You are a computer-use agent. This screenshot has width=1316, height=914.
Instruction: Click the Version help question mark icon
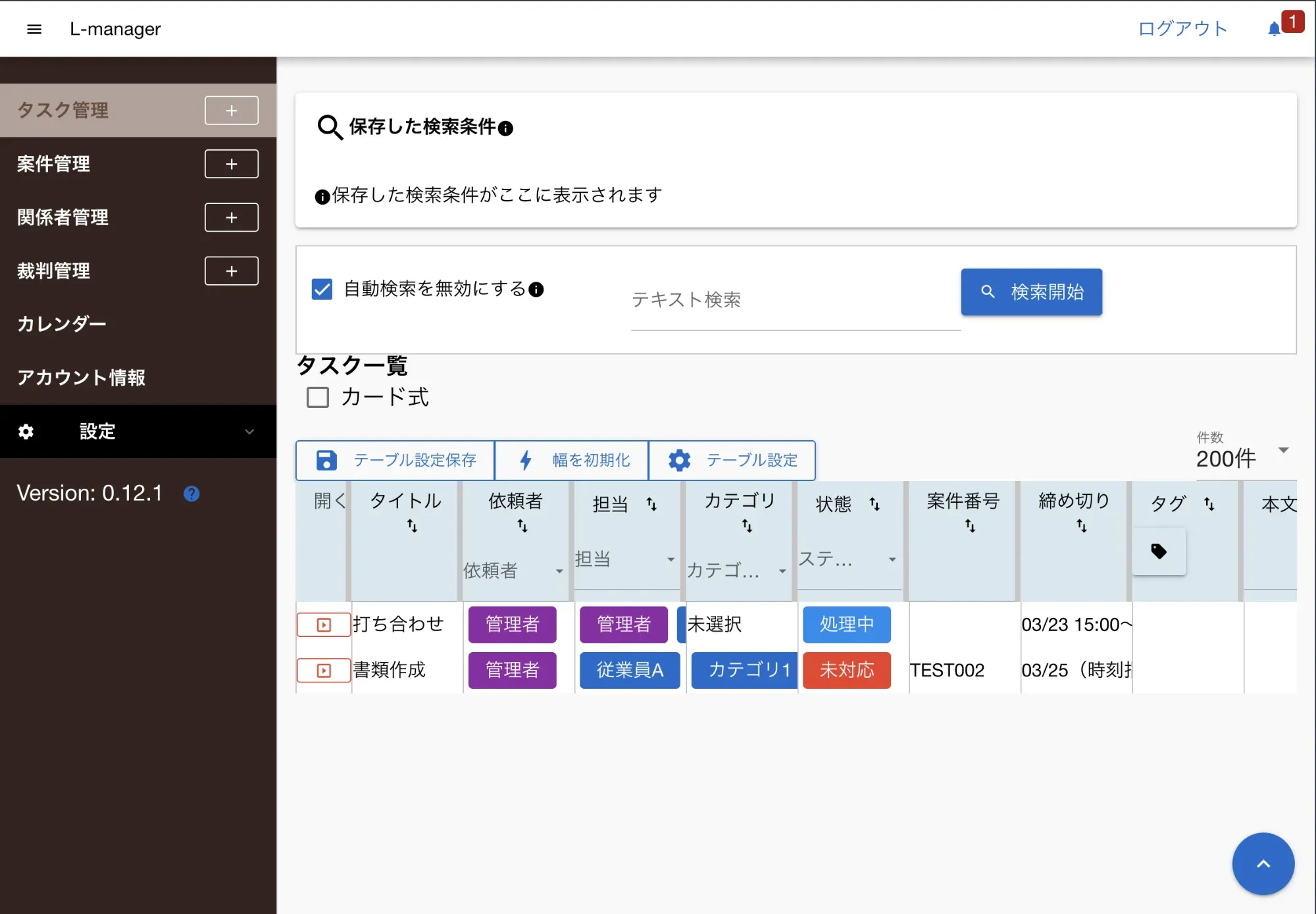coord(191,494)
